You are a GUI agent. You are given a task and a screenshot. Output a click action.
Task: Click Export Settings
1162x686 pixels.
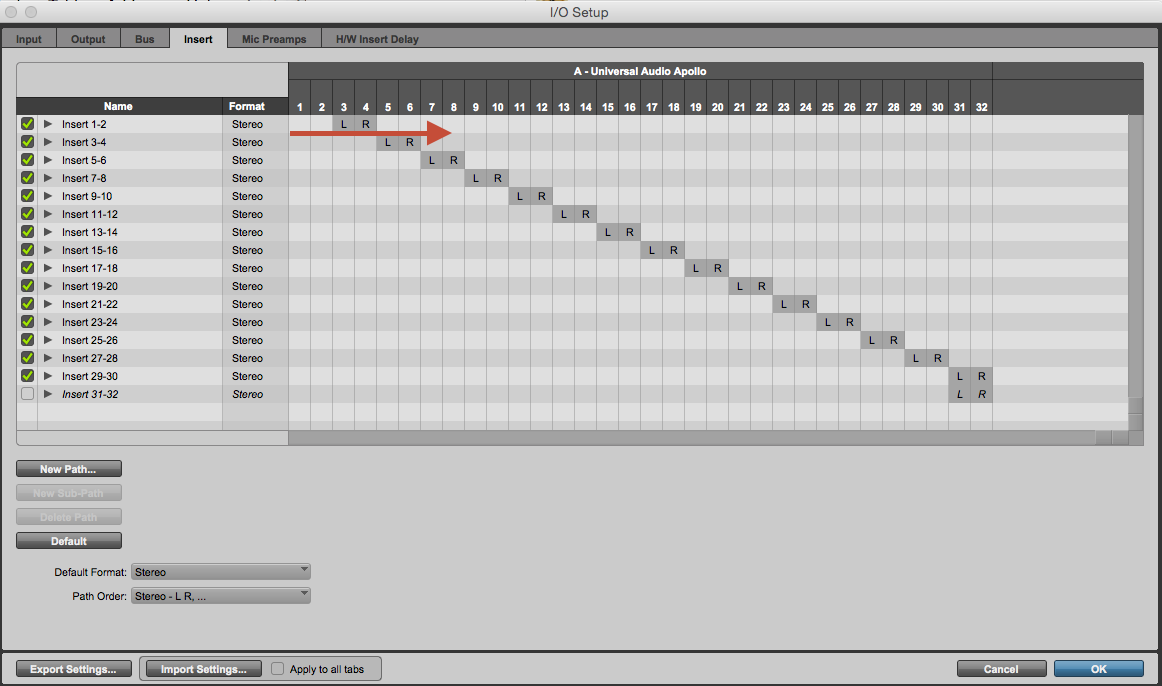tap(73, 668)
